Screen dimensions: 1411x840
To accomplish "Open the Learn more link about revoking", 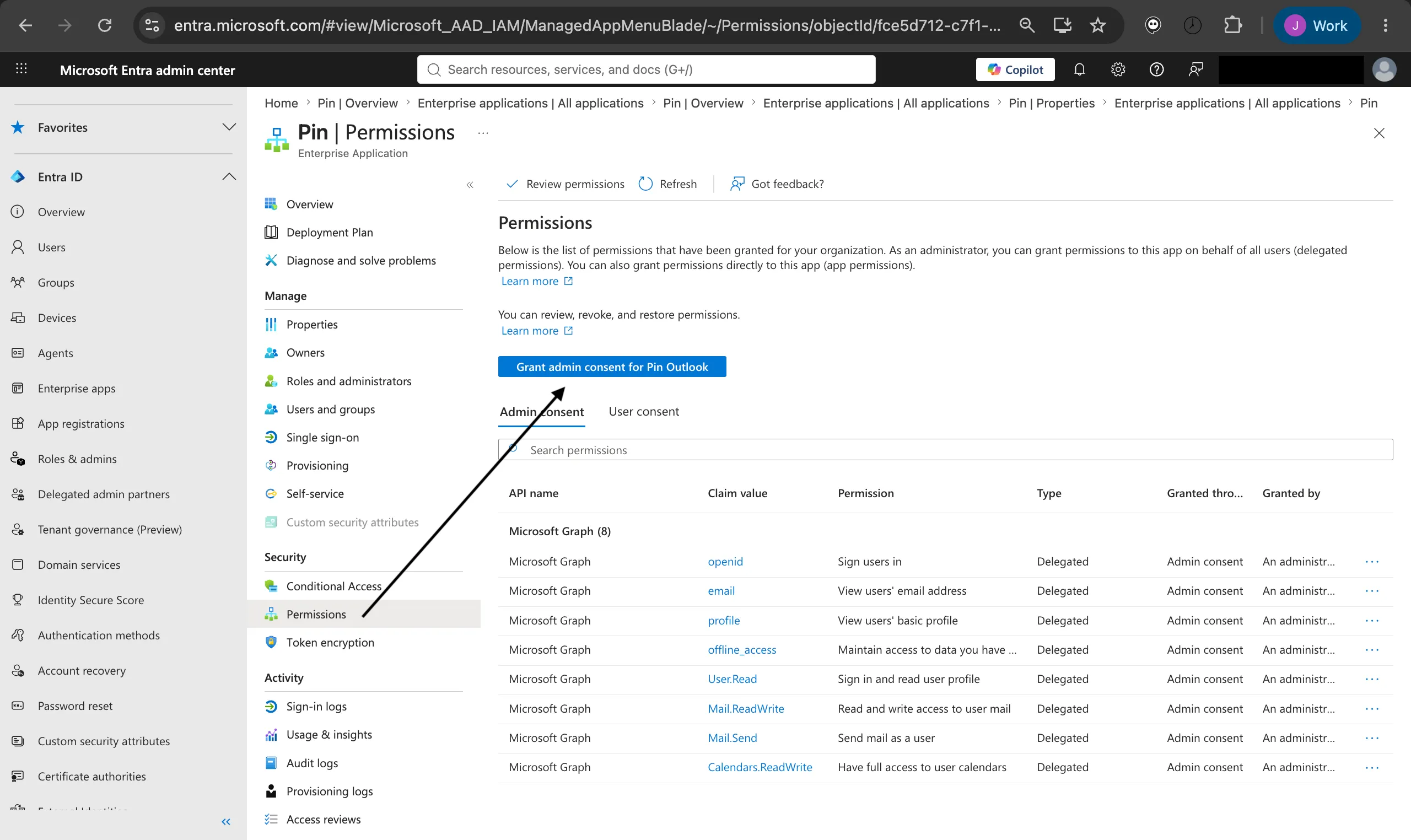I will 536,331.
